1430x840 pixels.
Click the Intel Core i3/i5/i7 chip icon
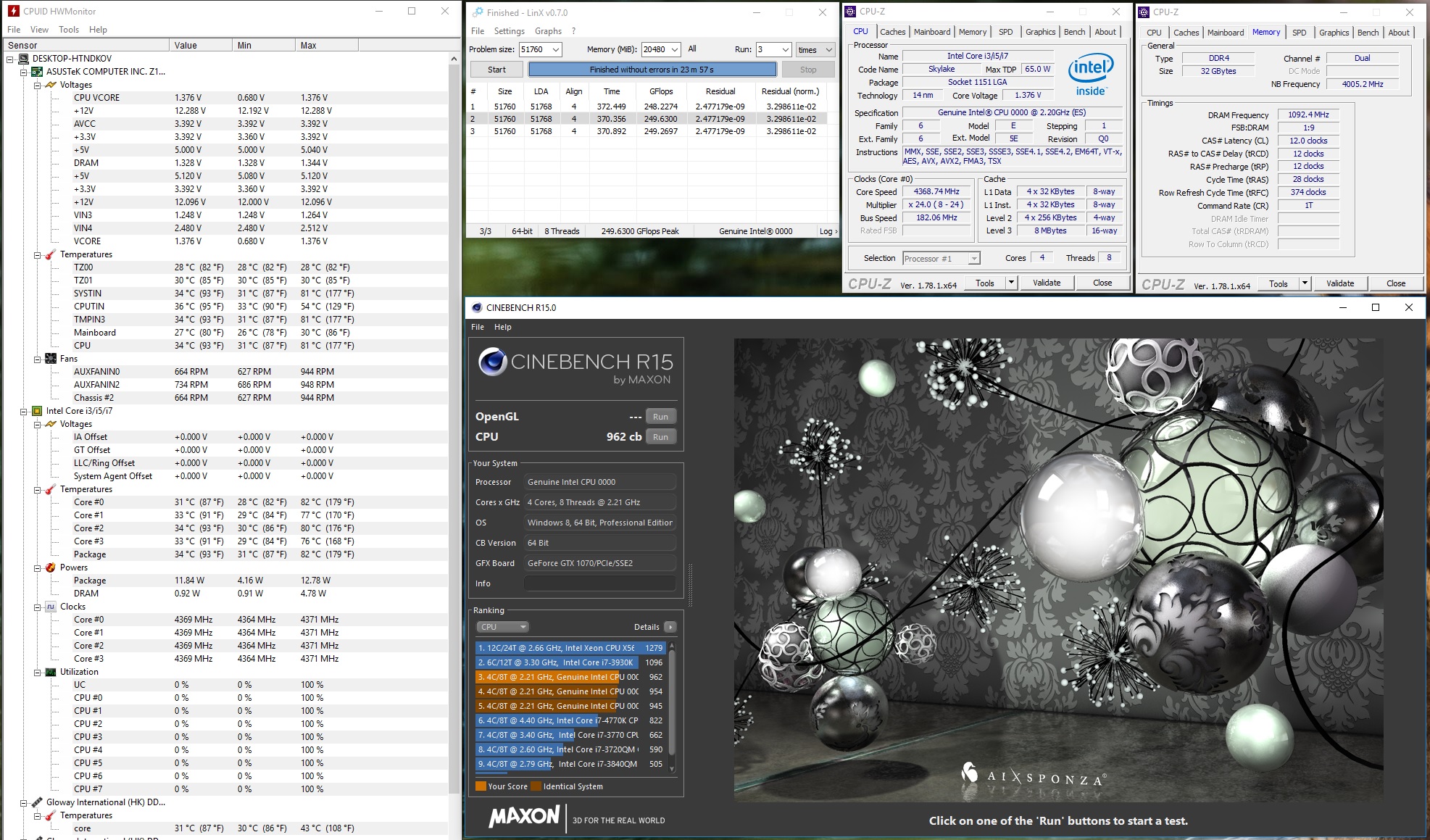pyautogui.click(x=37, y=411)
